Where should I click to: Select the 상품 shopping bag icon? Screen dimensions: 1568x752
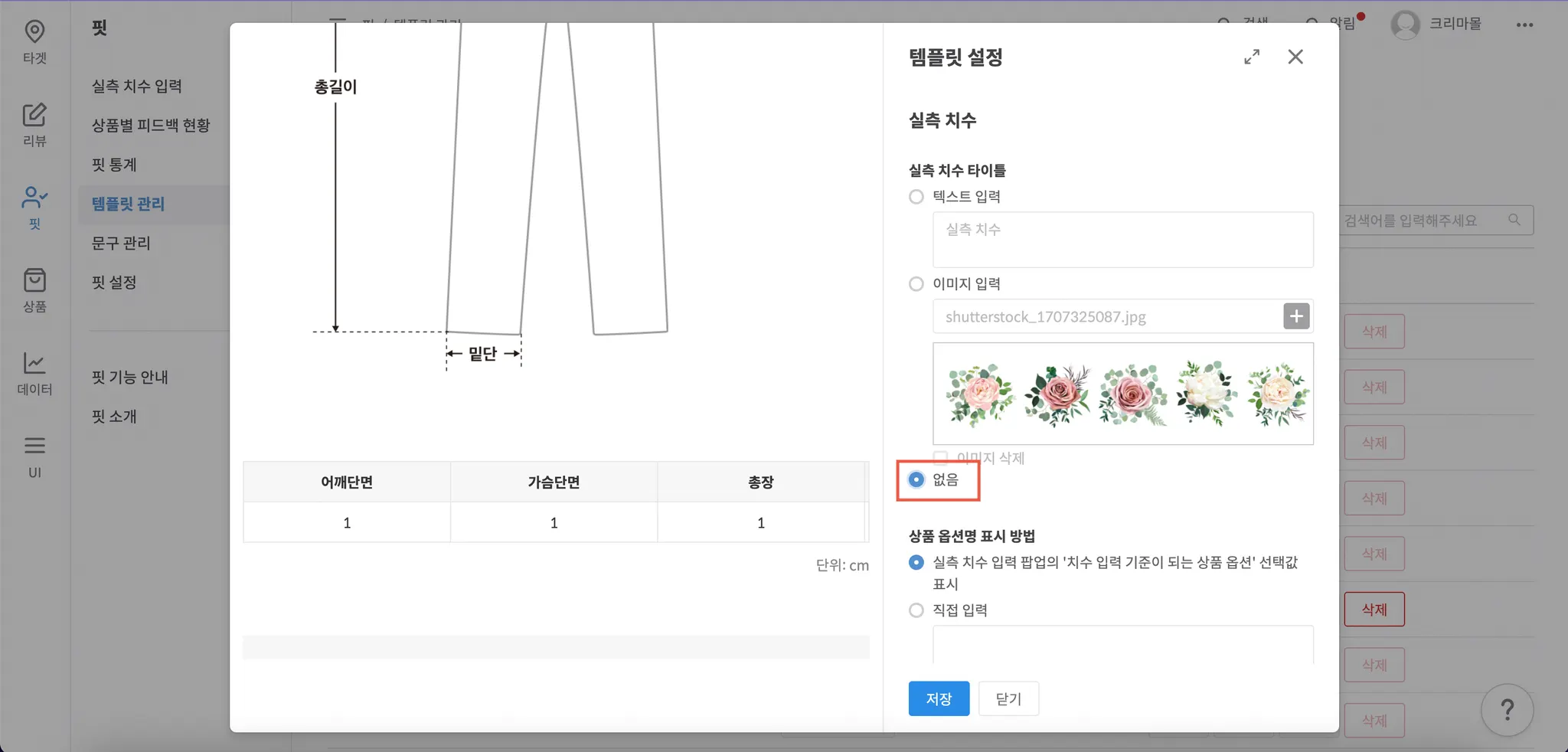[34, 280]
